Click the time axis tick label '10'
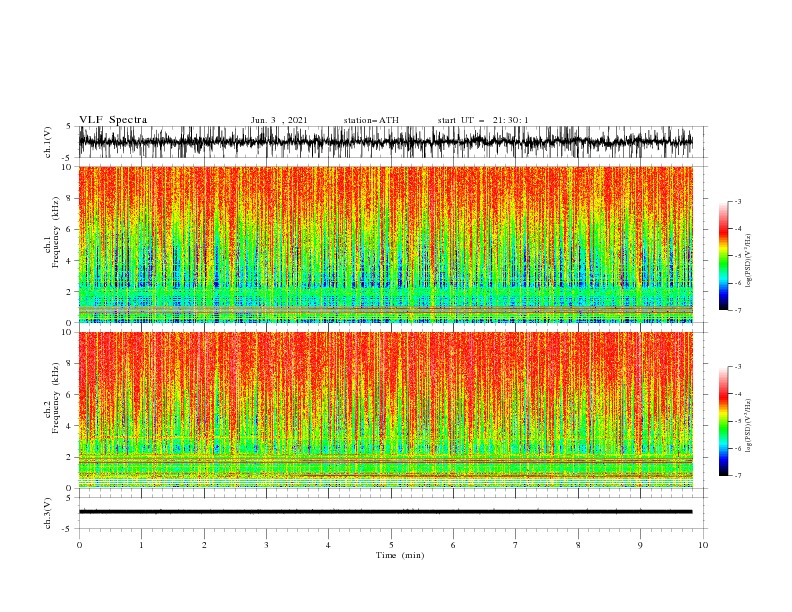 [703, 545]
